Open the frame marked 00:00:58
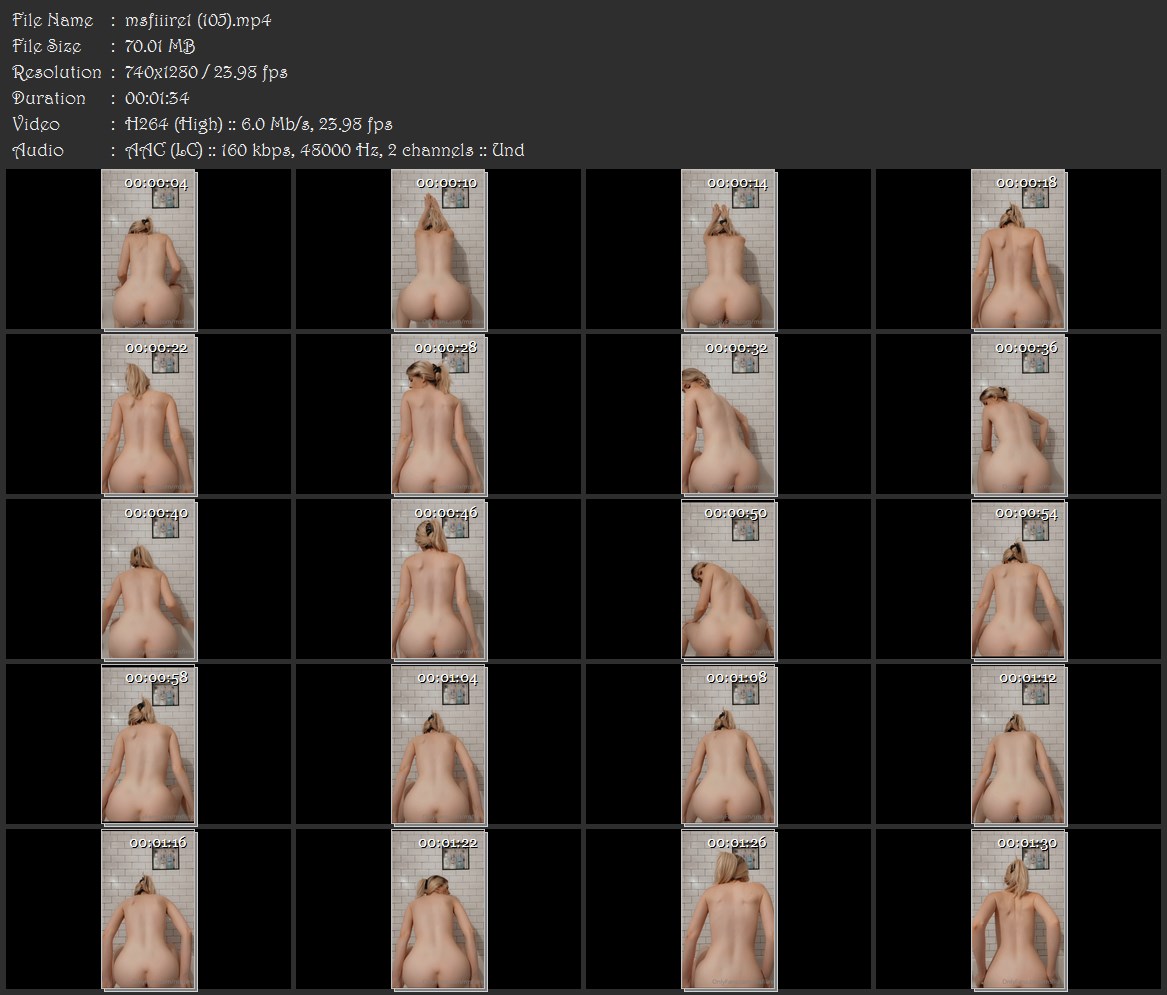The height and width of the screenshot is (995, 1167). click(149, 744)
